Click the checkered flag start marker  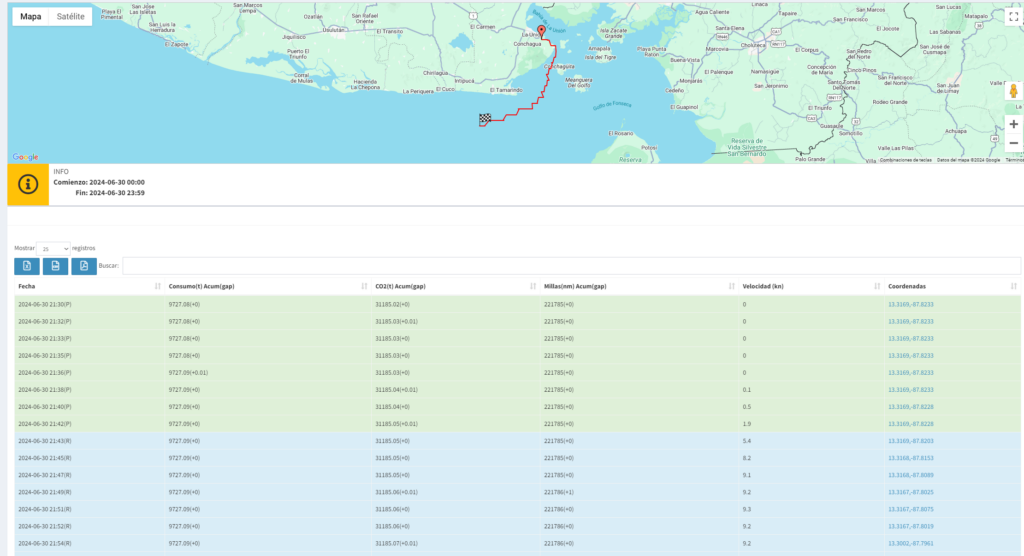(485, 119)
